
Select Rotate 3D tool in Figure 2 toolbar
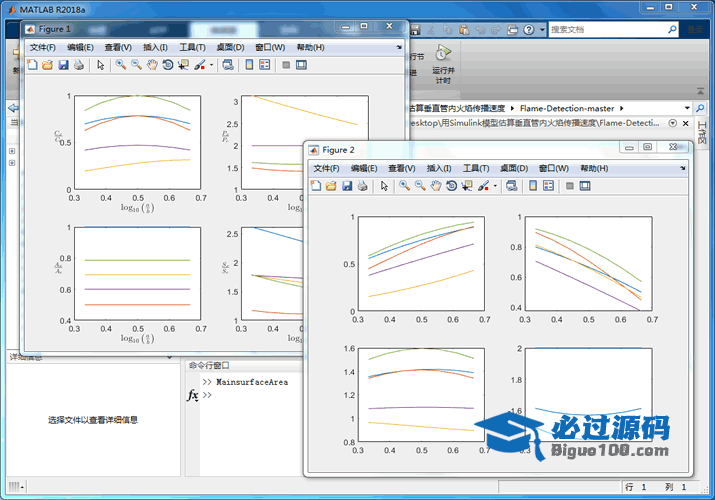(x=451, y=186)
